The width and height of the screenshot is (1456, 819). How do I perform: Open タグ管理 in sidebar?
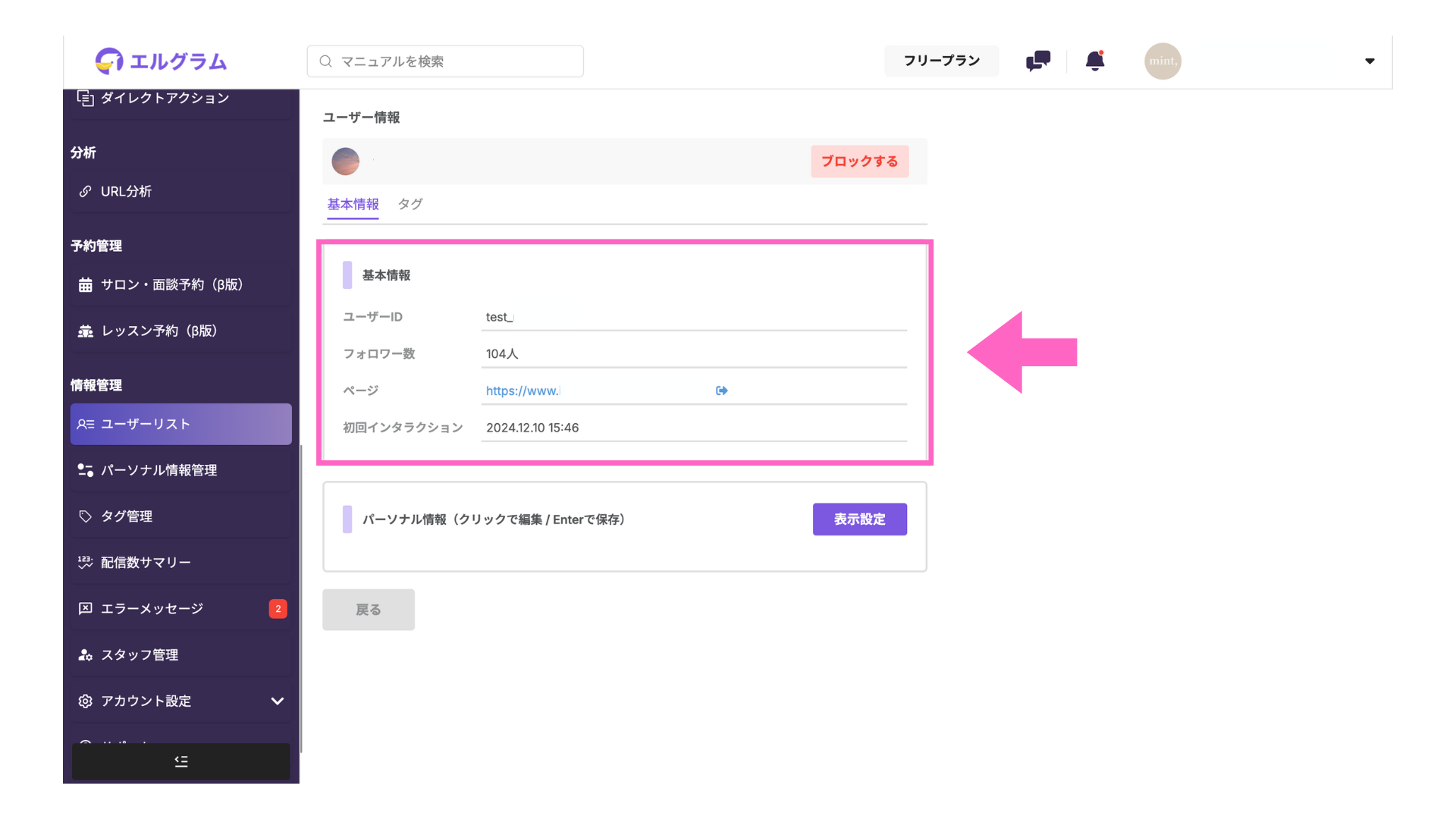coord(181,516)
